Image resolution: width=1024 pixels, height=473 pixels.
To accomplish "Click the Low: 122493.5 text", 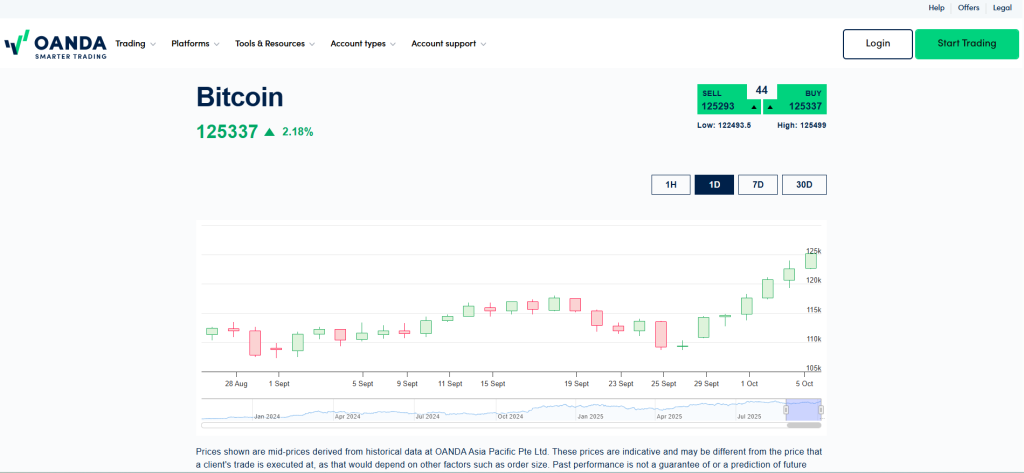I will coord(724,125).
